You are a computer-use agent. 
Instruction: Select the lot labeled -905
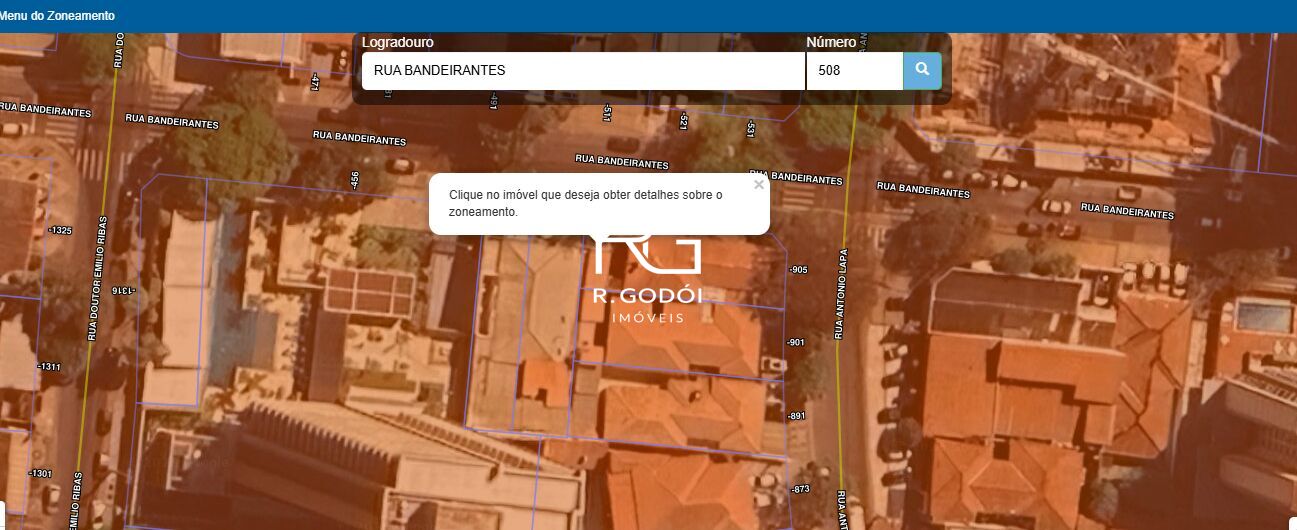point(797,270)
